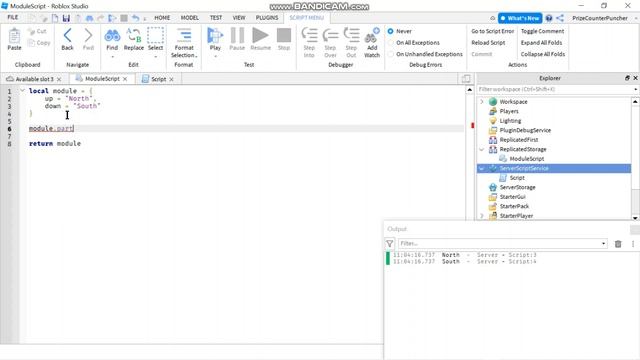
Task: Click the Output filter funnel icon
Action: point(389,244)
